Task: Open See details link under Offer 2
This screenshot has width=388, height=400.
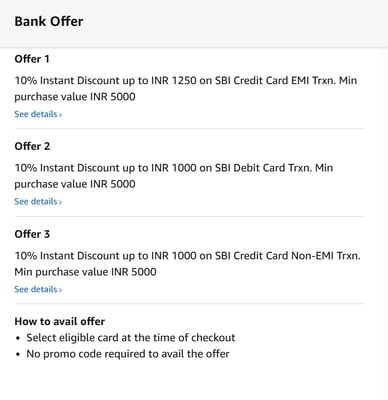Action: coord(38,201)
